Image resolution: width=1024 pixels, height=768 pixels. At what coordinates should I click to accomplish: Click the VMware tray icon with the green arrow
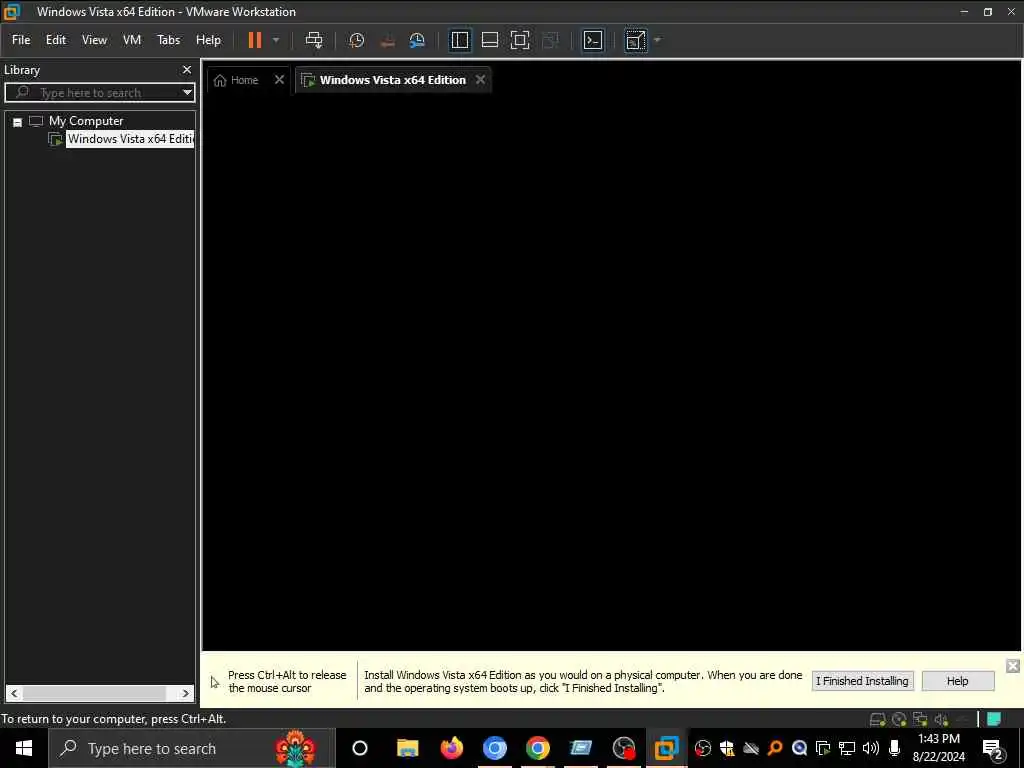(x=823, y=748)
